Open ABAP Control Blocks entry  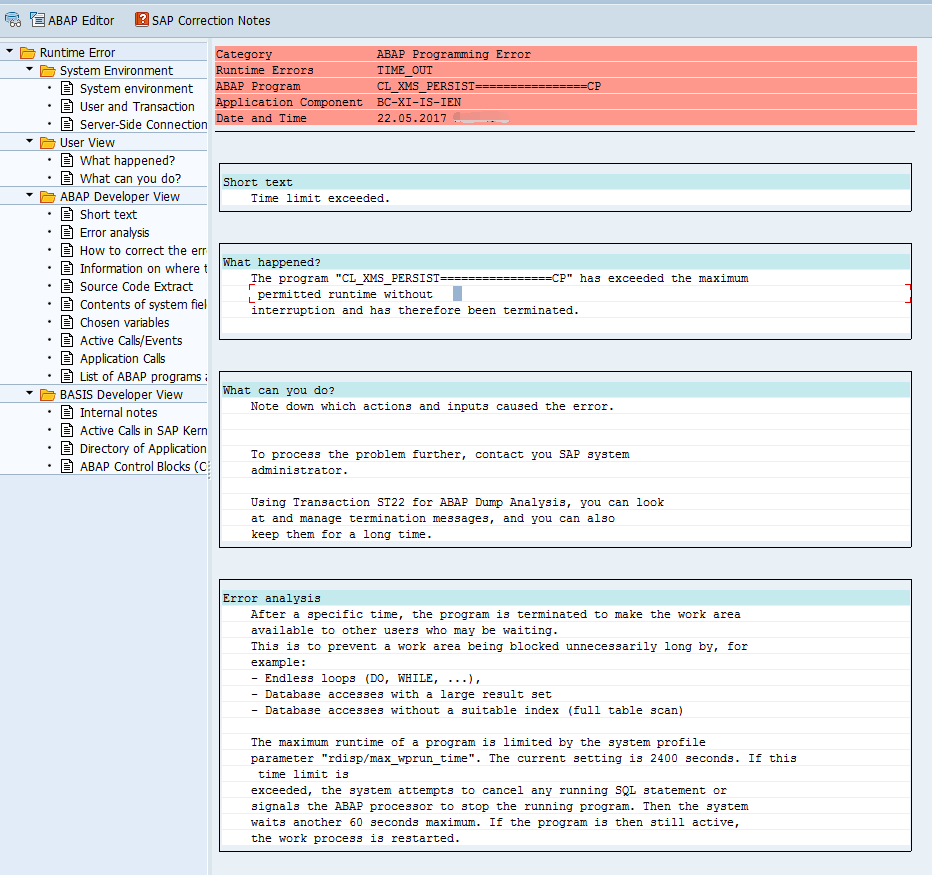(143, 467)
